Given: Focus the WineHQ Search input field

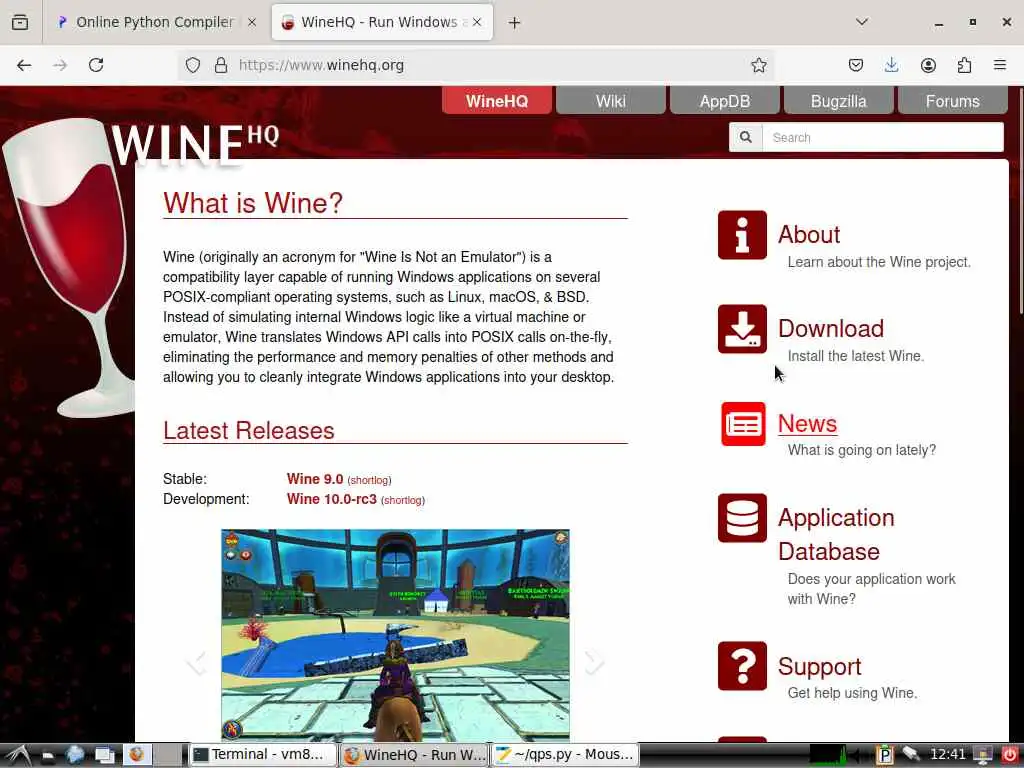Looking at the screenshot, I should click(882, 137).
